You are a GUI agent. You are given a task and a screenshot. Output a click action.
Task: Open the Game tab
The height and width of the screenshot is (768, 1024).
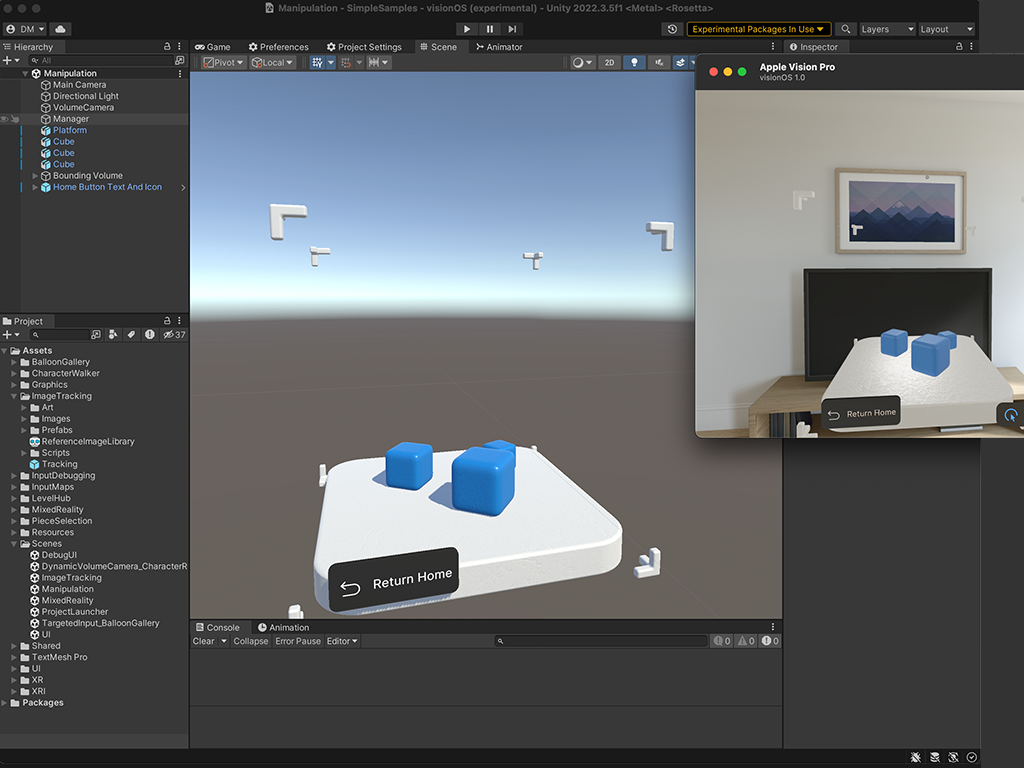[214, 46]
